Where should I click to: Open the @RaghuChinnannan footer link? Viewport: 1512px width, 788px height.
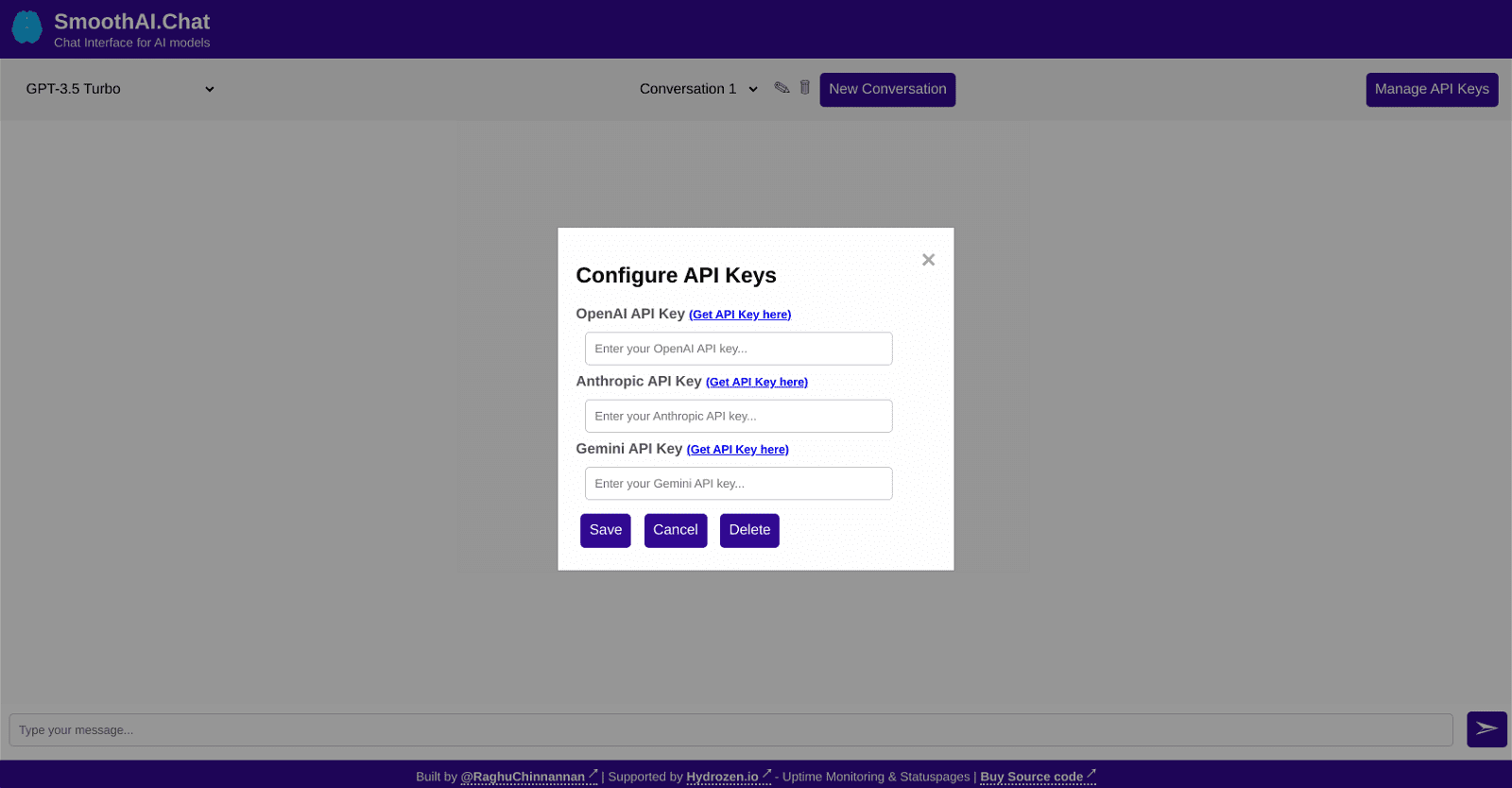(x=523, y=777)
